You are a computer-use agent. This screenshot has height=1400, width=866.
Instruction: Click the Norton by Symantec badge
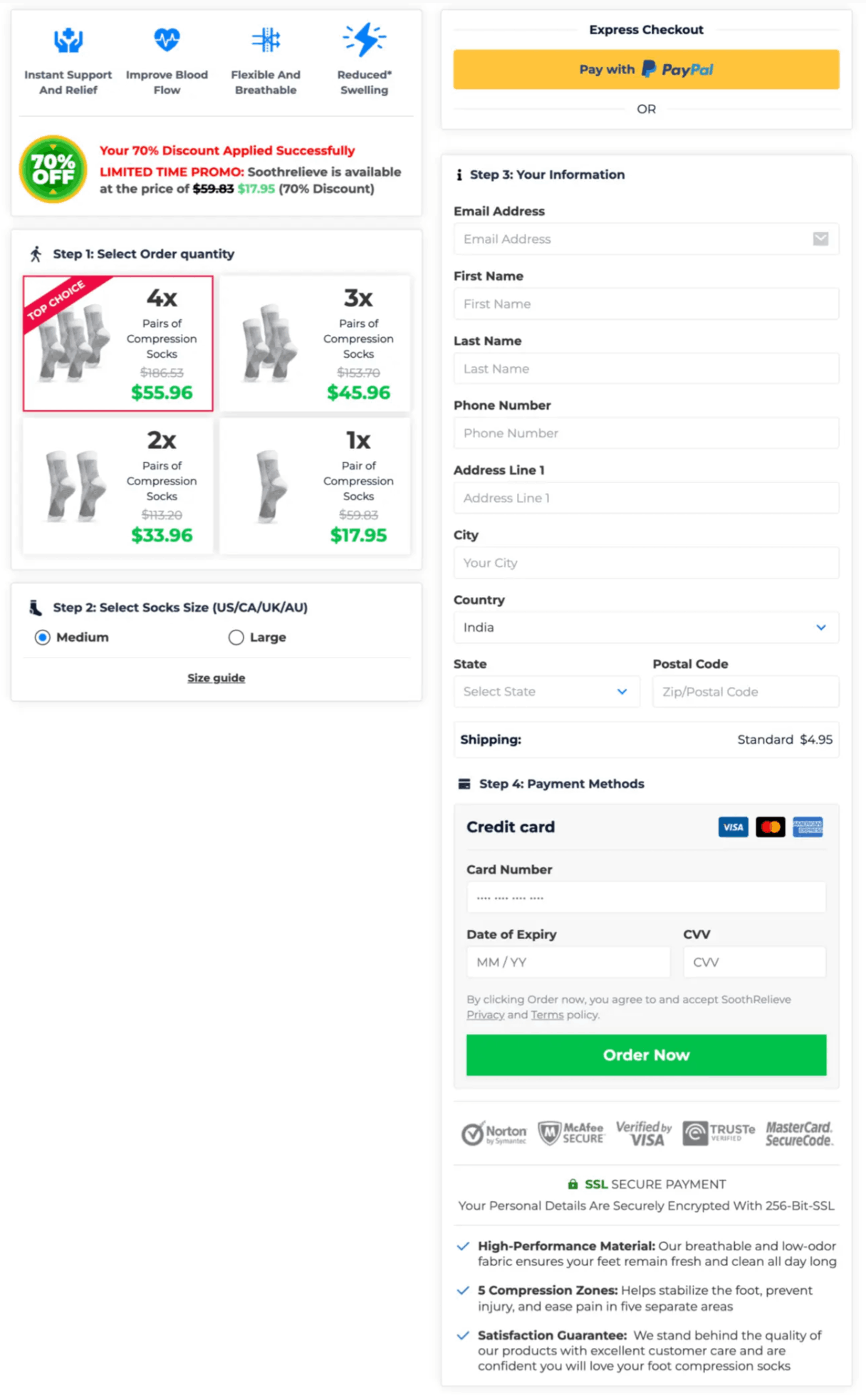tap(494, 1133)
